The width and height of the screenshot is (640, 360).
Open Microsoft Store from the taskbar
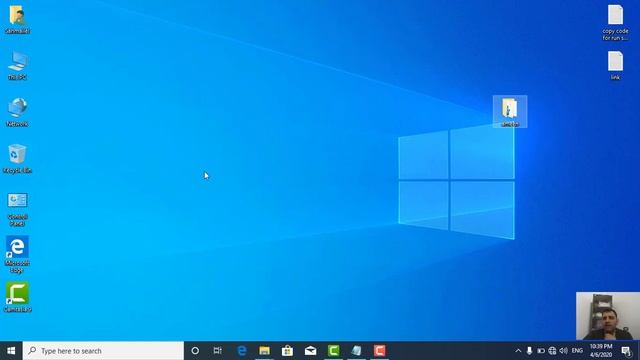[287, 351]
